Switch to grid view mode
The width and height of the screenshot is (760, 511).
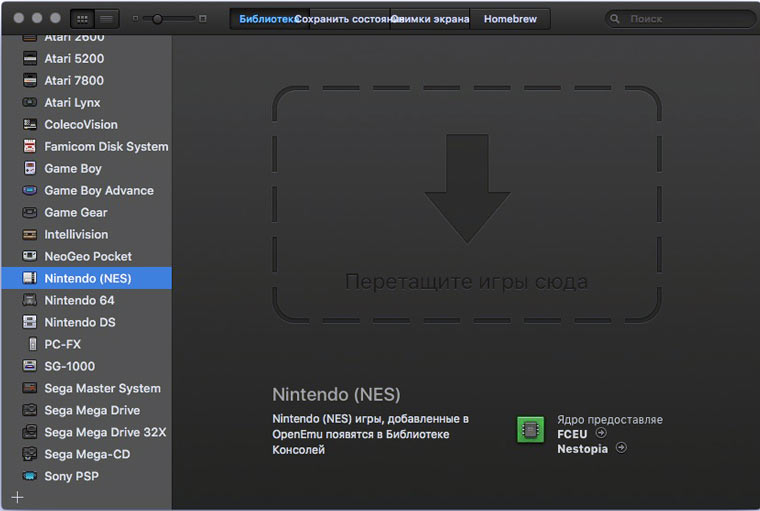[82, 19]
